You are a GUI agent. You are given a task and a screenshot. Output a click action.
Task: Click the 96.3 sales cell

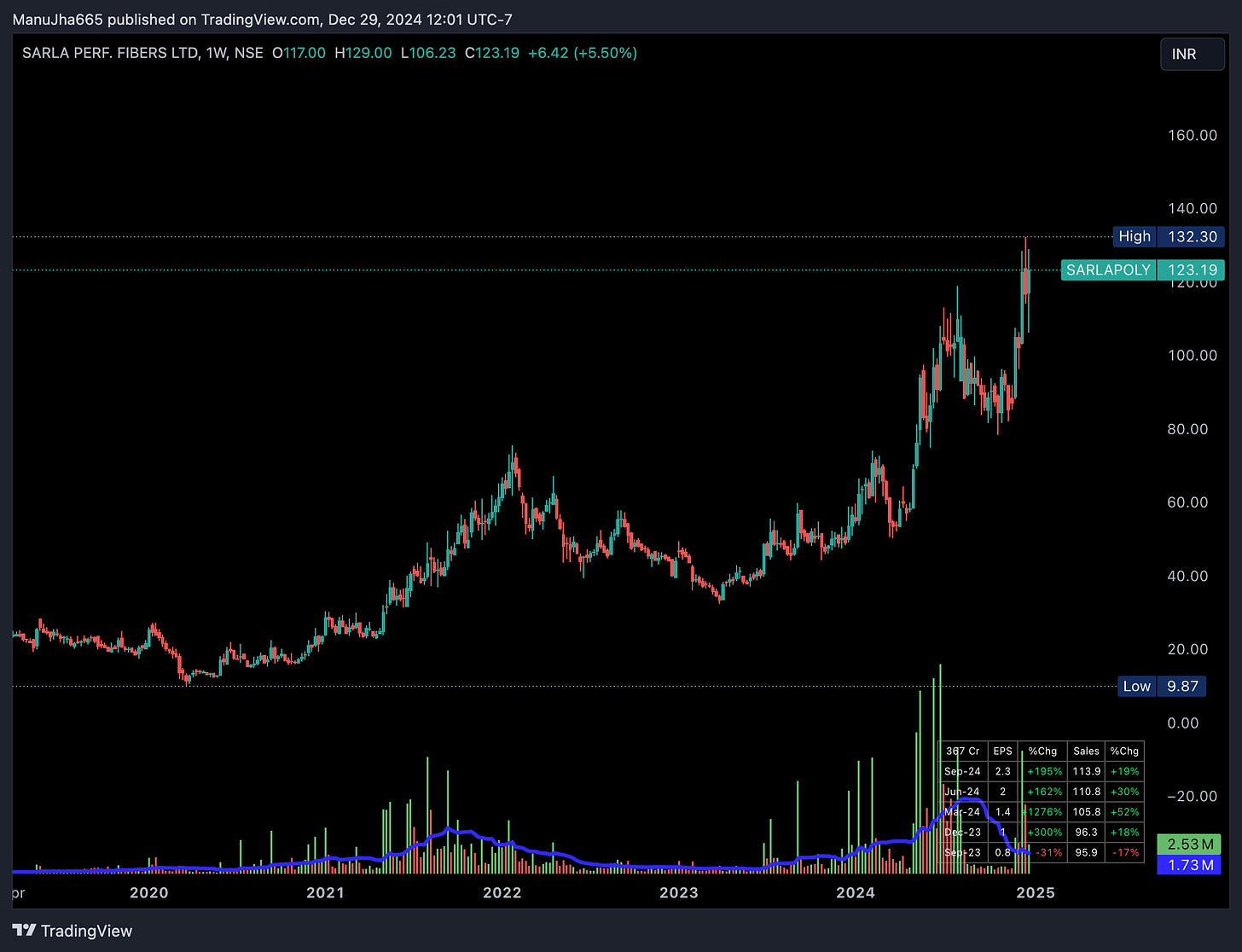(1086, 833)
